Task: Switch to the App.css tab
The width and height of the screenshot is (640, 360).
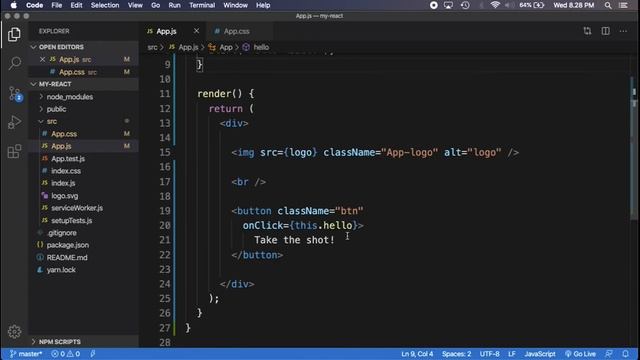Action: coord(236,31)
